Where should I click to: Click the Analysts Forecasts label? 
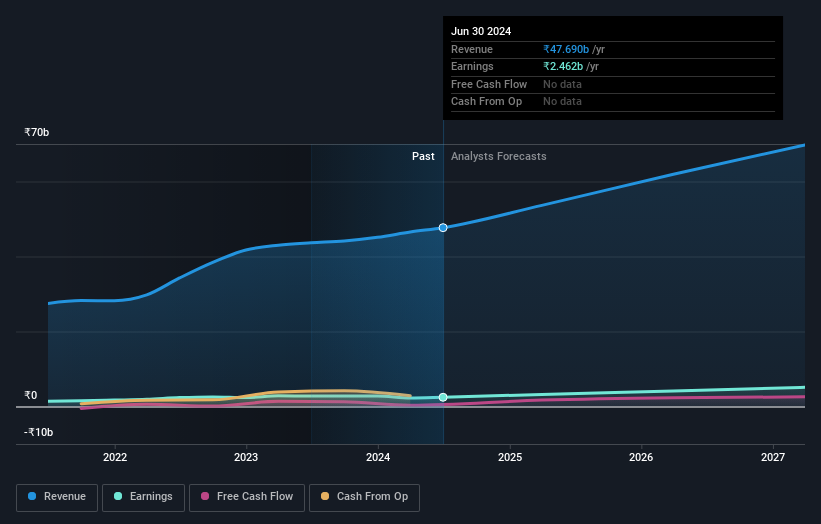498,157
